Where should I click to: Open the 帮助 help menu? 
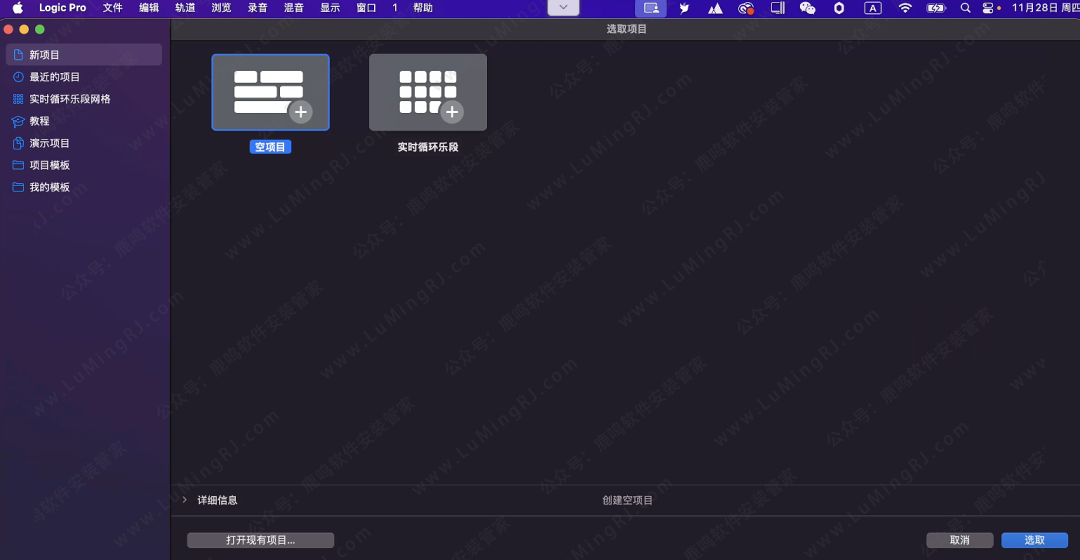tap(423, 8)
